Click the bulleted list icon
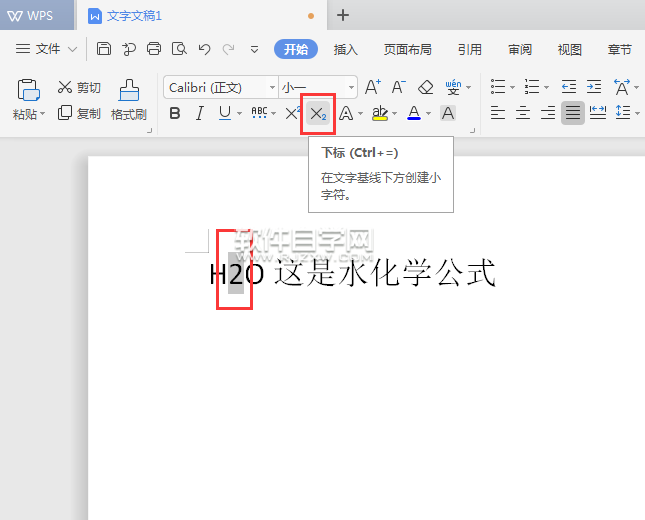 click(x=498, y=87)
